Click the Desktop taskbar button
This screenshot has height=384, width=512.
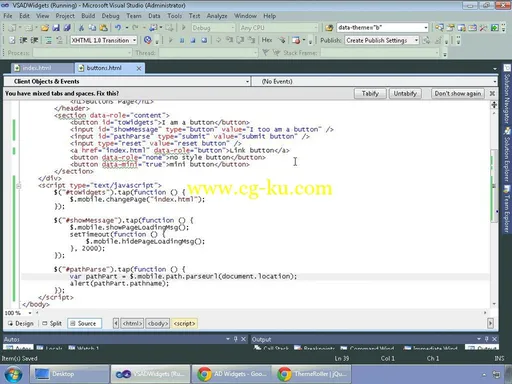[x=69, y=374]
